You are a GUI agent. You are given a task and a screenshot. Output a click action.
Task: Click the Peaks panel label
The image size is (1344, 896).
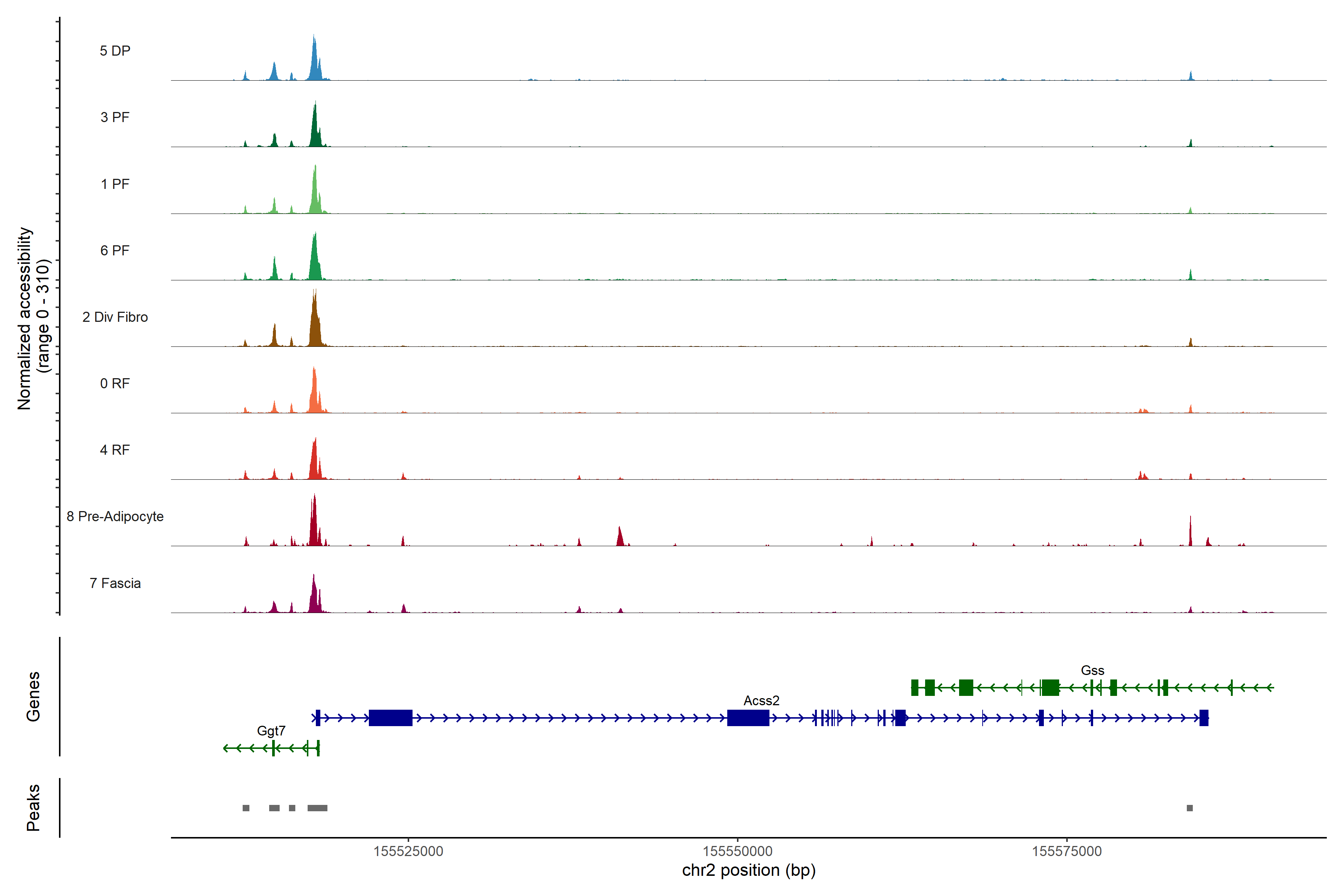coord(33,808)
